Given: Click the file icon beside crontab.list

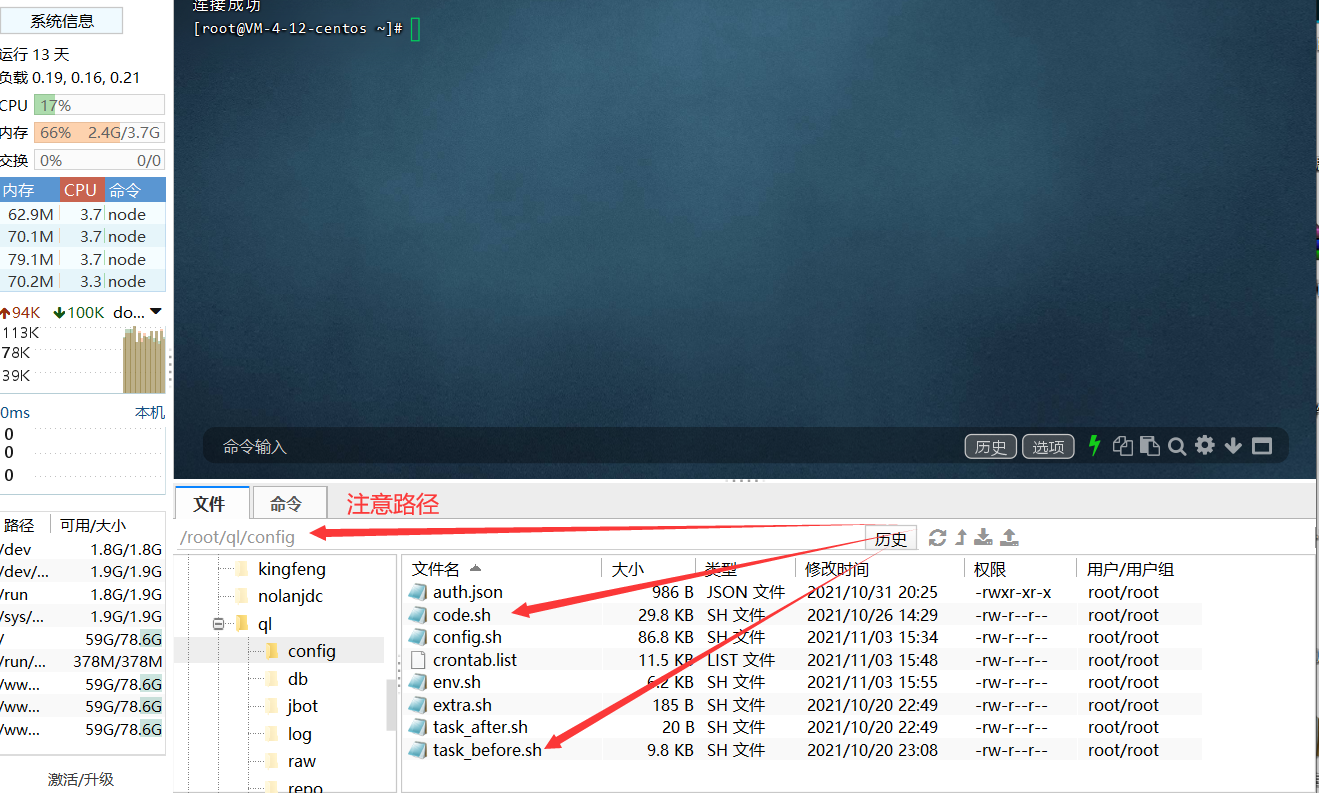Looking at the screenshot, I should click(417, 660).
